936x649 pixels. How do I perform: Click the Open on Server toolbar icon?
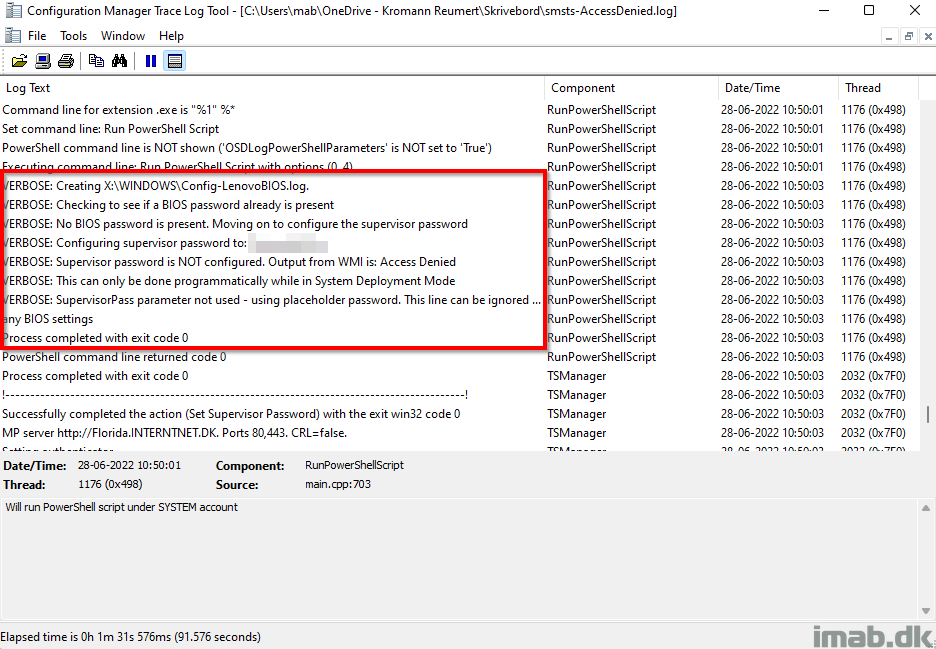click(x=42, y=61)
